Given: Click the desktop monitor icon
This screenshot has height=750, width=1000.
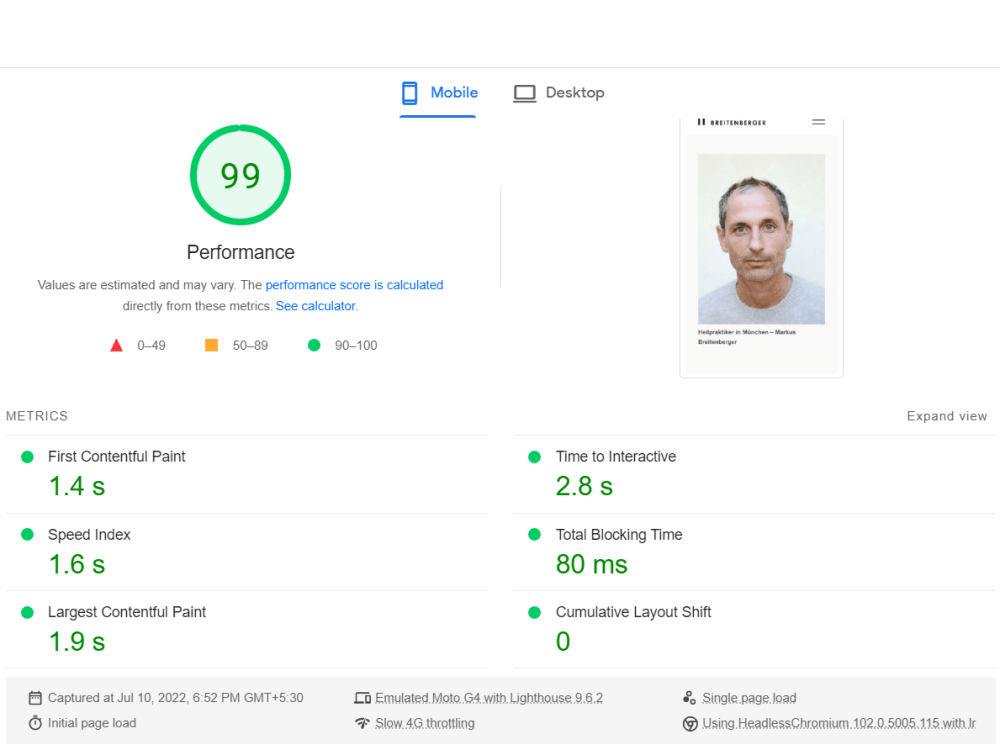Looking at the screenshot, I should (x=525, y=94).
